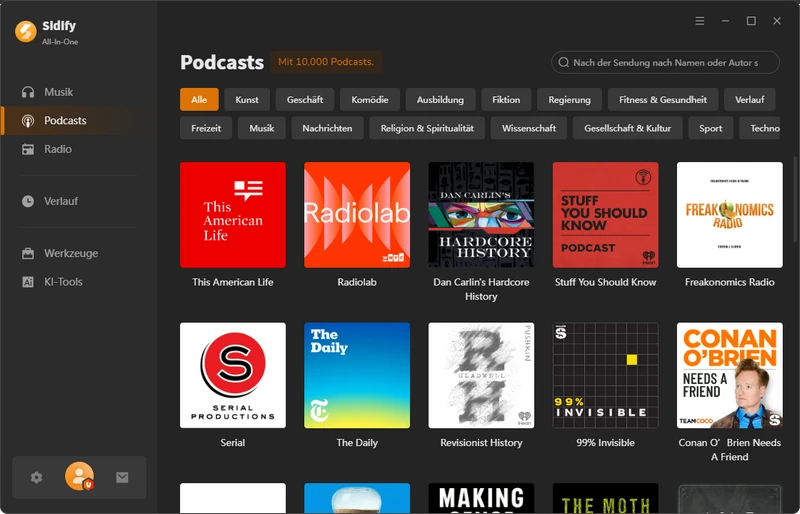This screenshot has width=800, height=514.
Task: Open The Daily cover
Action: click(x=357, y=375)
